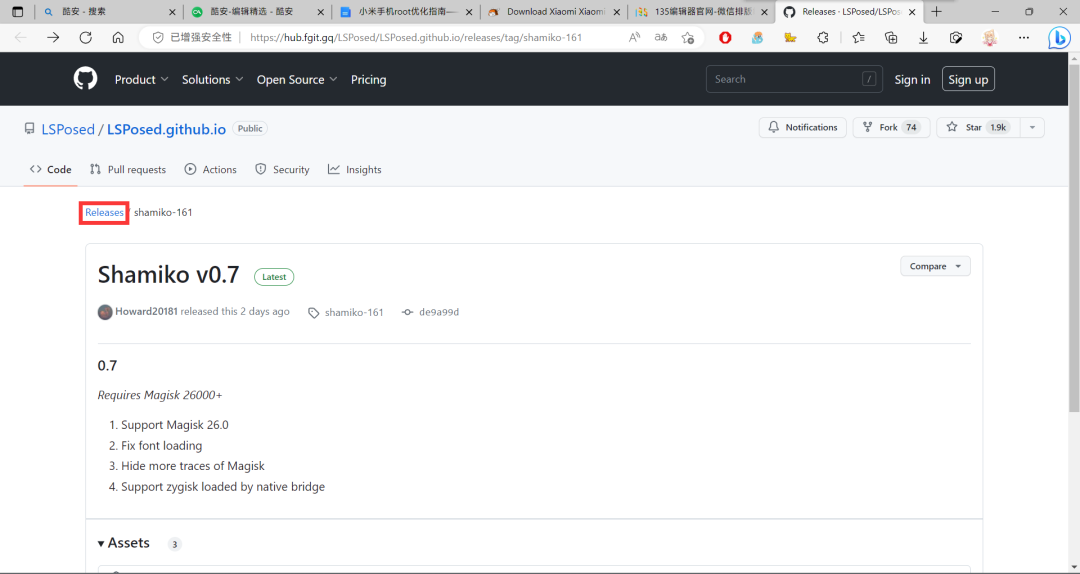
Task: Open a new browser tab
Action: 936,12
